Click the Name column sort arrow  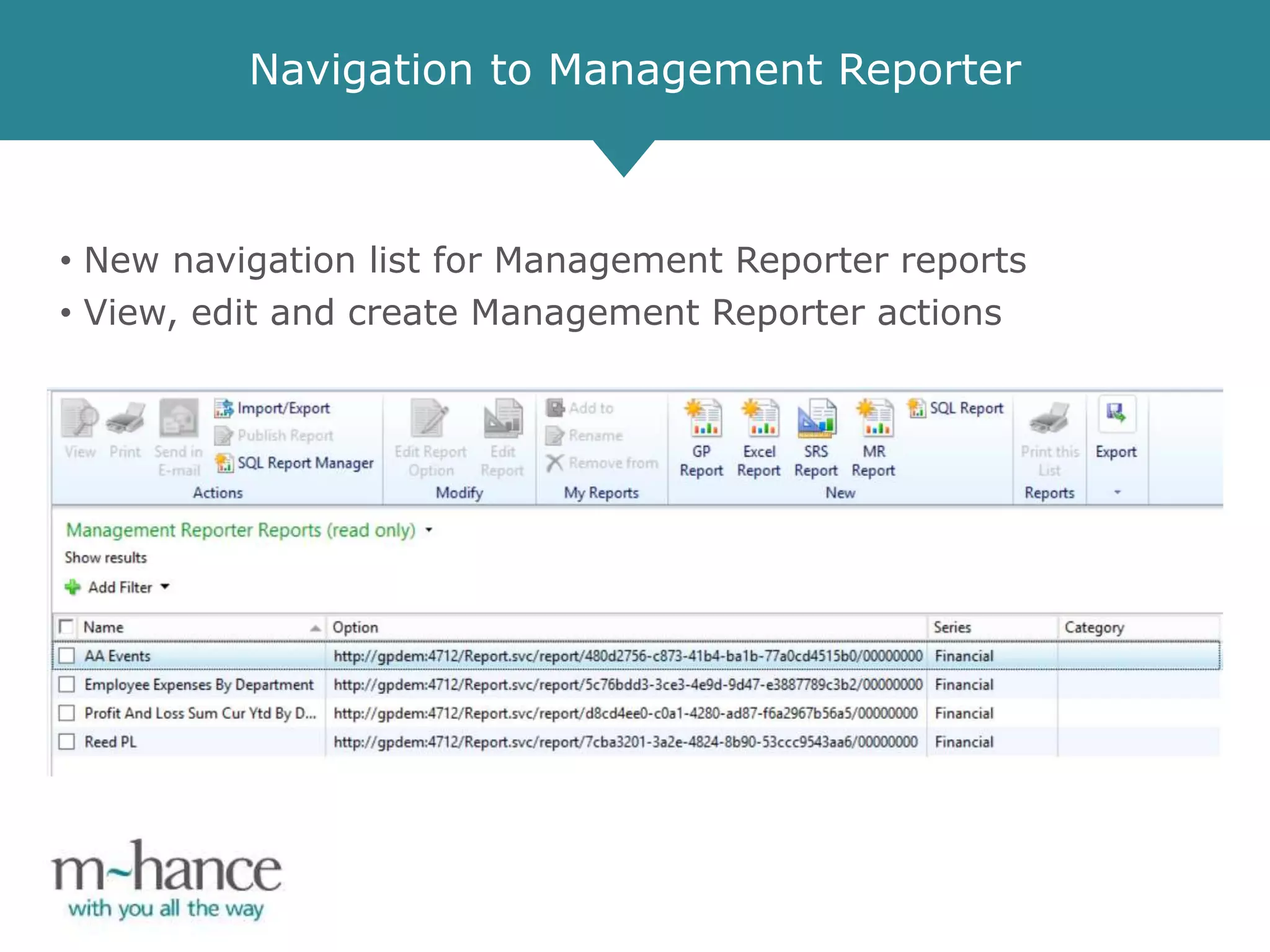315,628
